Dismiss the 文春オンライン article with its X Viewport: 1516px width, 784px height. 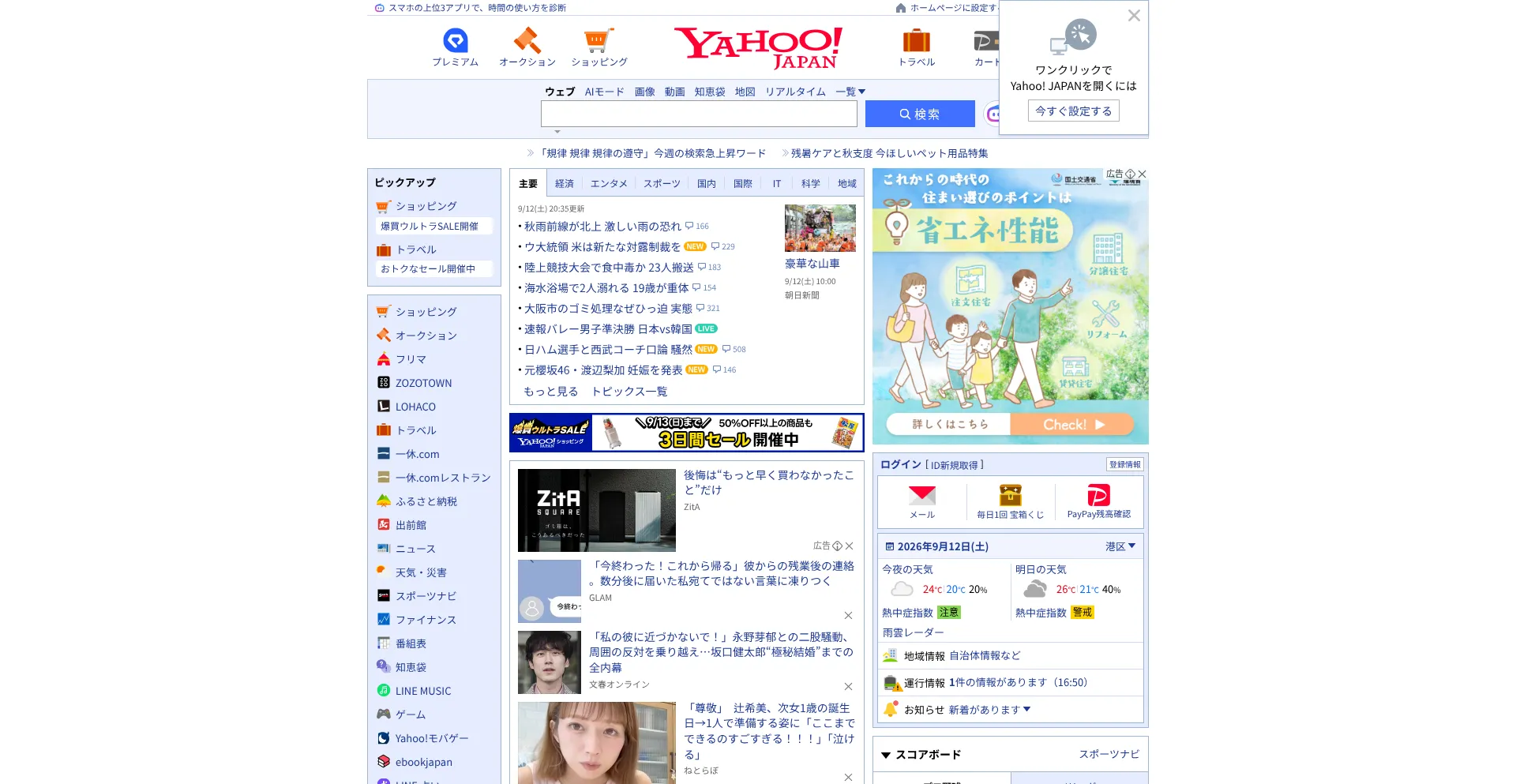[x=848, y=687]
